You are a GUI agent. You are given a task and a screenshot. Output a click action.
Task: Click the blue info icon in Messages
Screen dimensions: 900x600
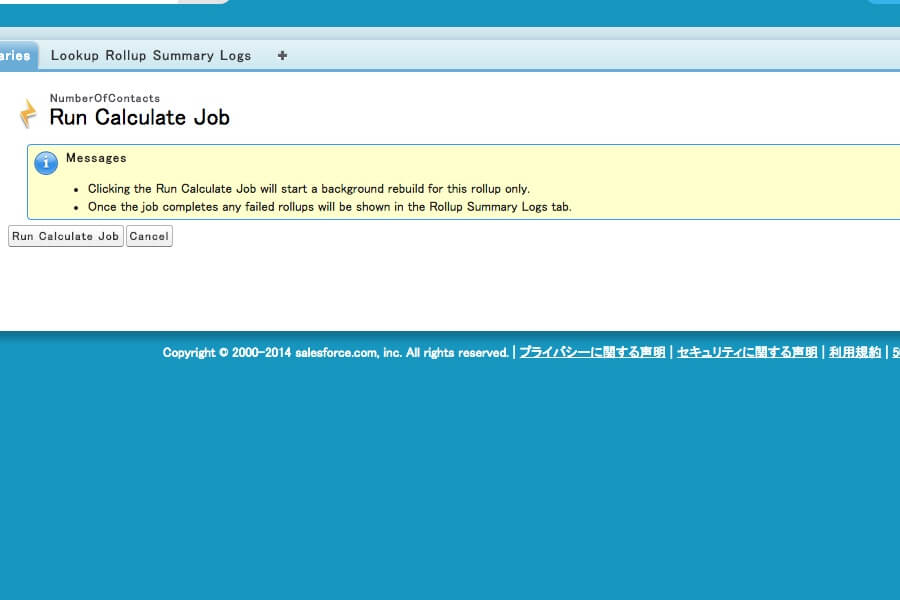pos(46,164)
